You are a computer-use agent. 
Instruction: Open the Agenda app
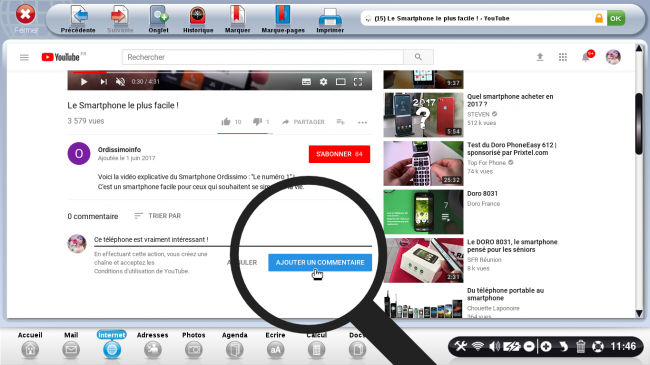click(x=235, y=345)
